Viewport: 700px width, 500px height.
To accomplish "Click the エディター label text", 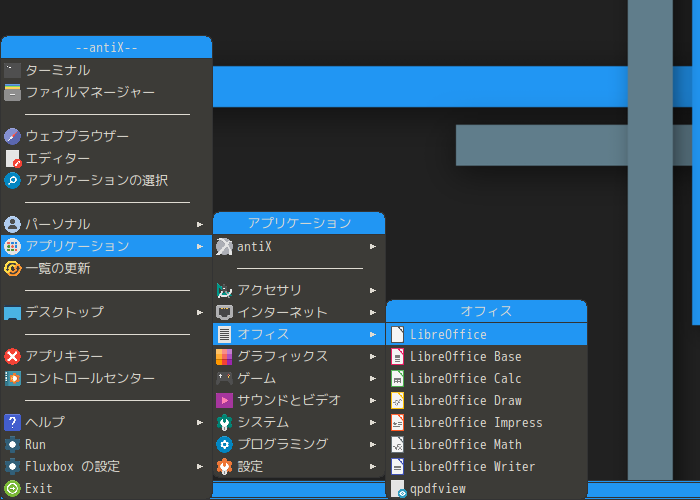I will (58, 158).
